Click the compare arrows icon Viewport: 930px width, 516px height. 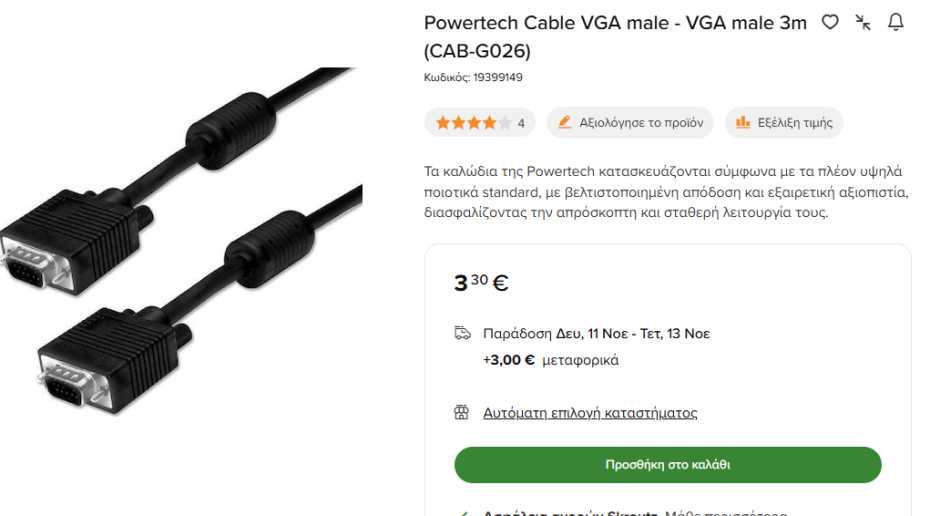[863, 23]
